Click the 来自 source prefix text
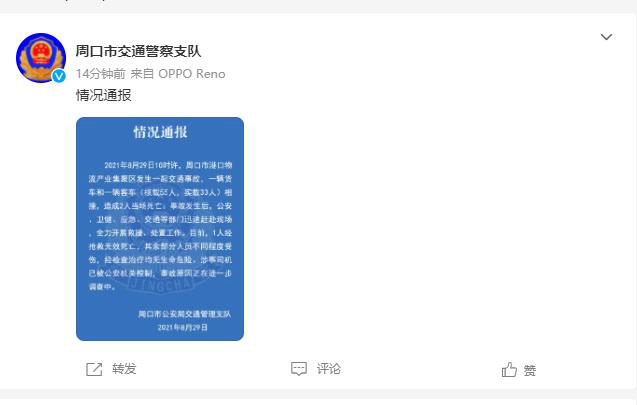This screenshot has width=637, height=405. [142, 74]
